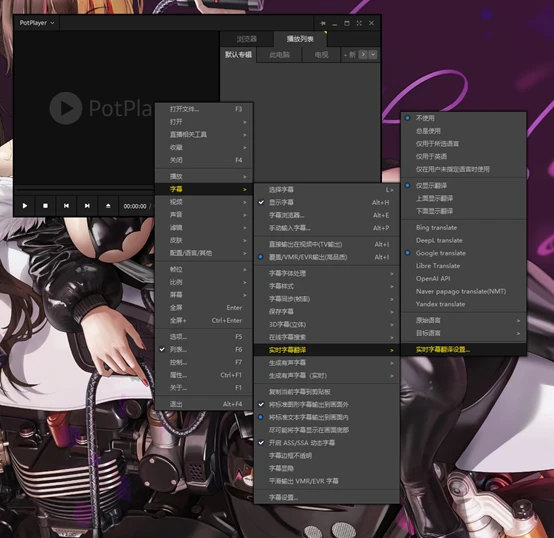Toggle the 列表... (F6) checked item
This screenshot has height=538, width=554.
point(204,349)
